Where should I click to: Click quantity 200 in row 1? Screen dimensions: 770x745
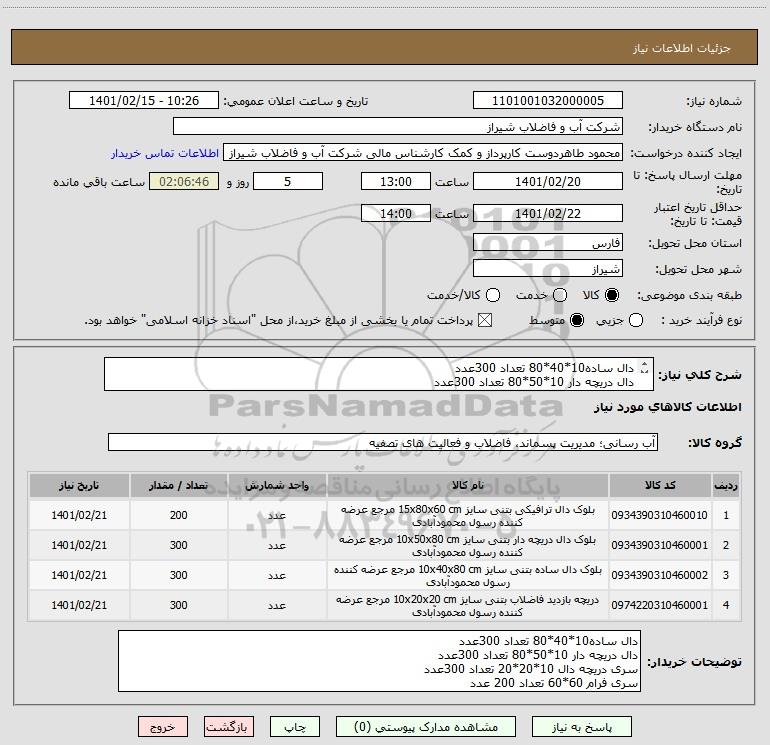tap(179, 515)
